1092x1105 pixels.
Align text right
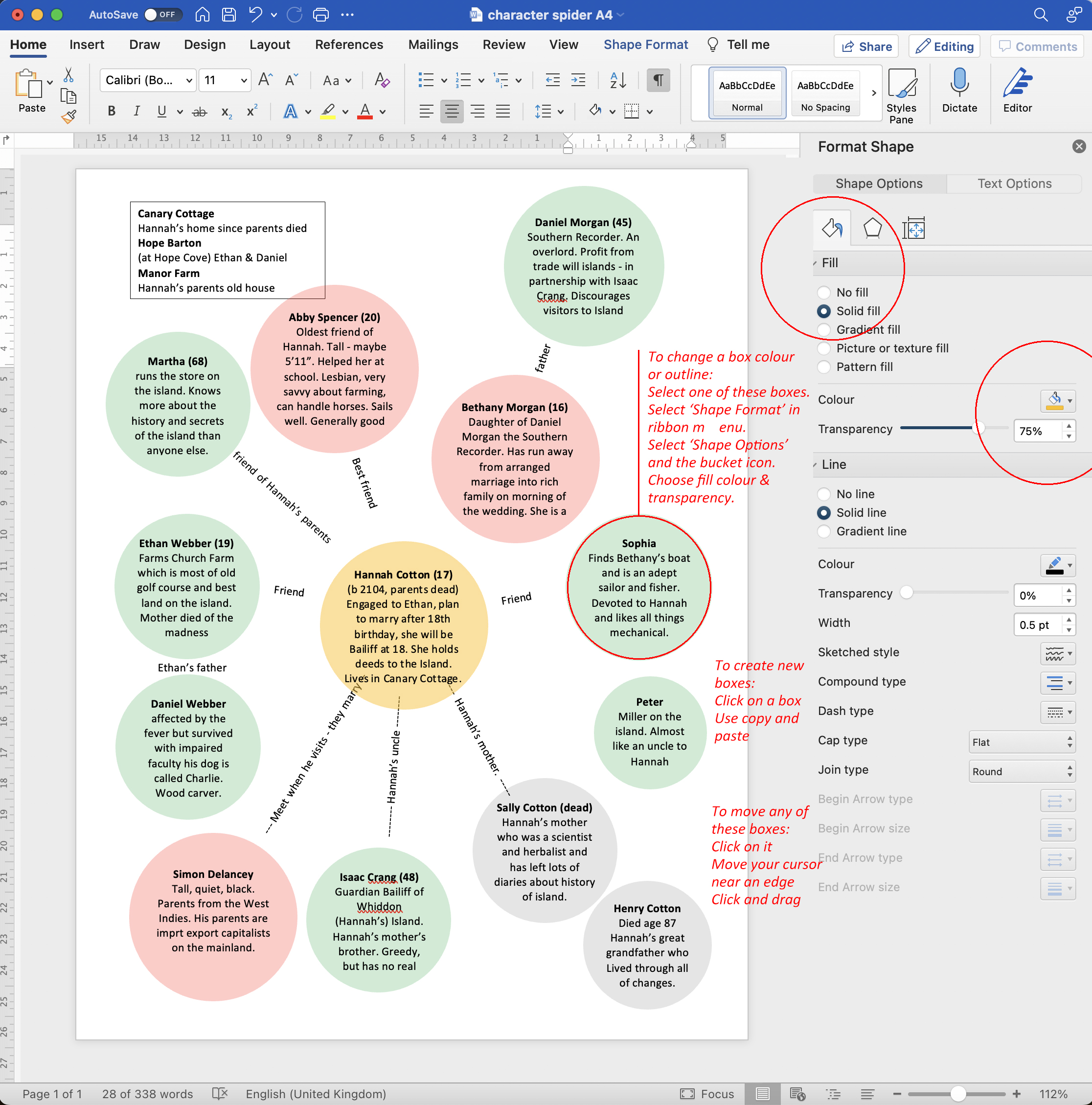click(x=478, y=111)
